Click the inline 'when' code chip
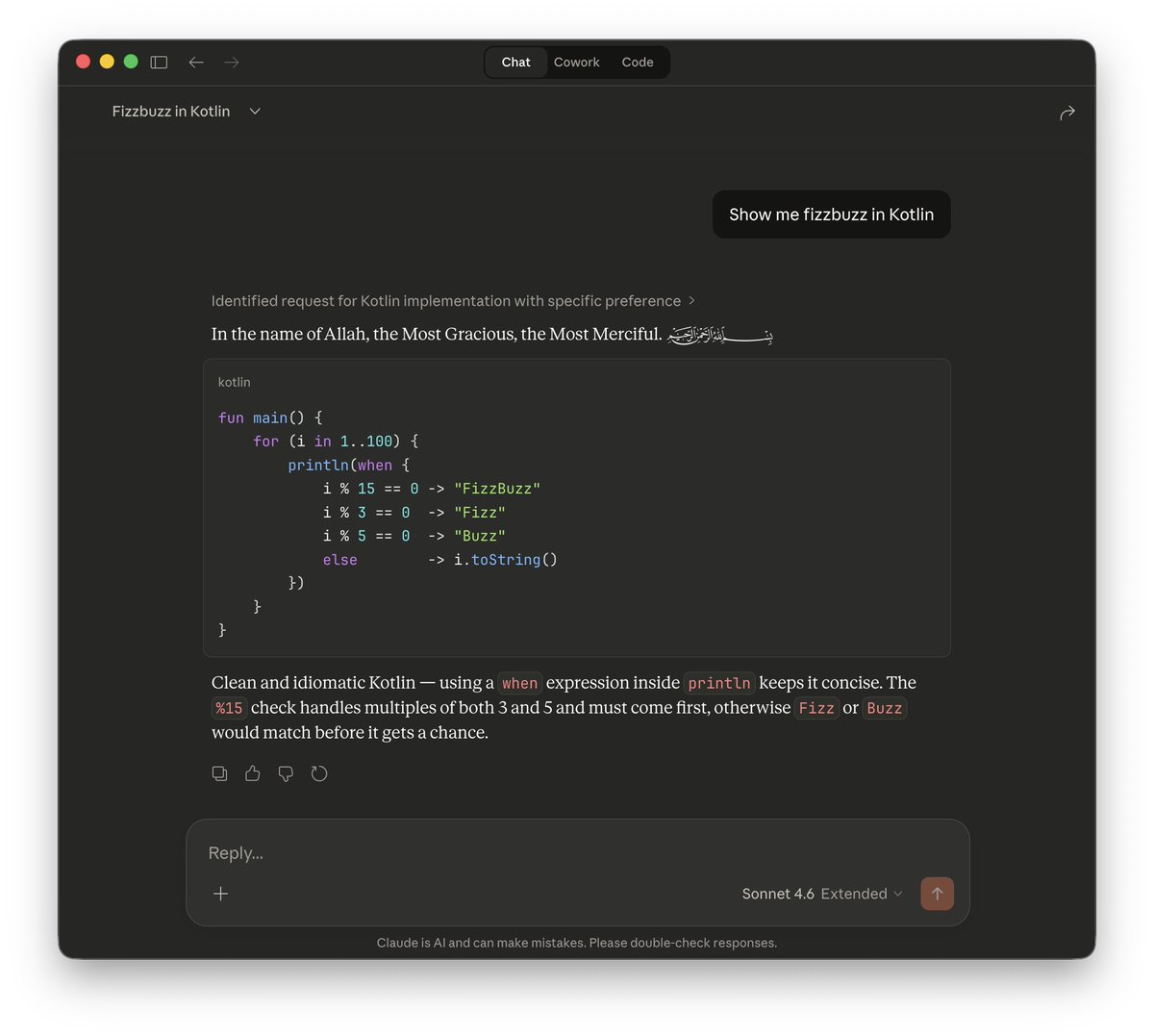 [520, 683]
